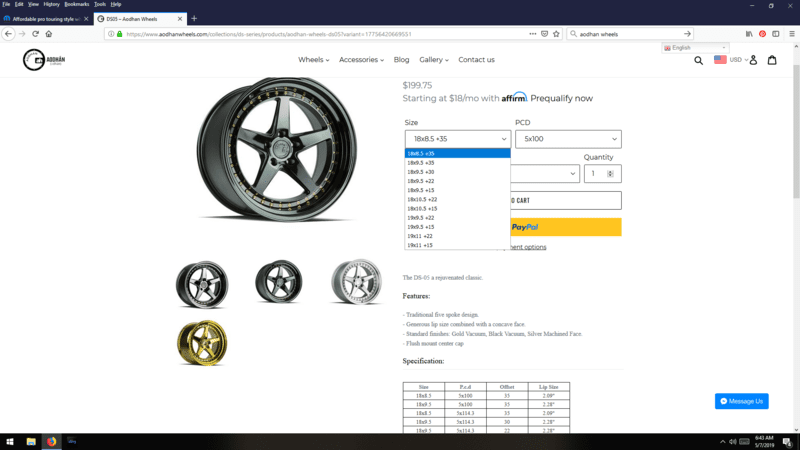This screenshot has width=800, height=450.
Task: Click Prequalify now Affirm link
Action: (x=561, y=98)
